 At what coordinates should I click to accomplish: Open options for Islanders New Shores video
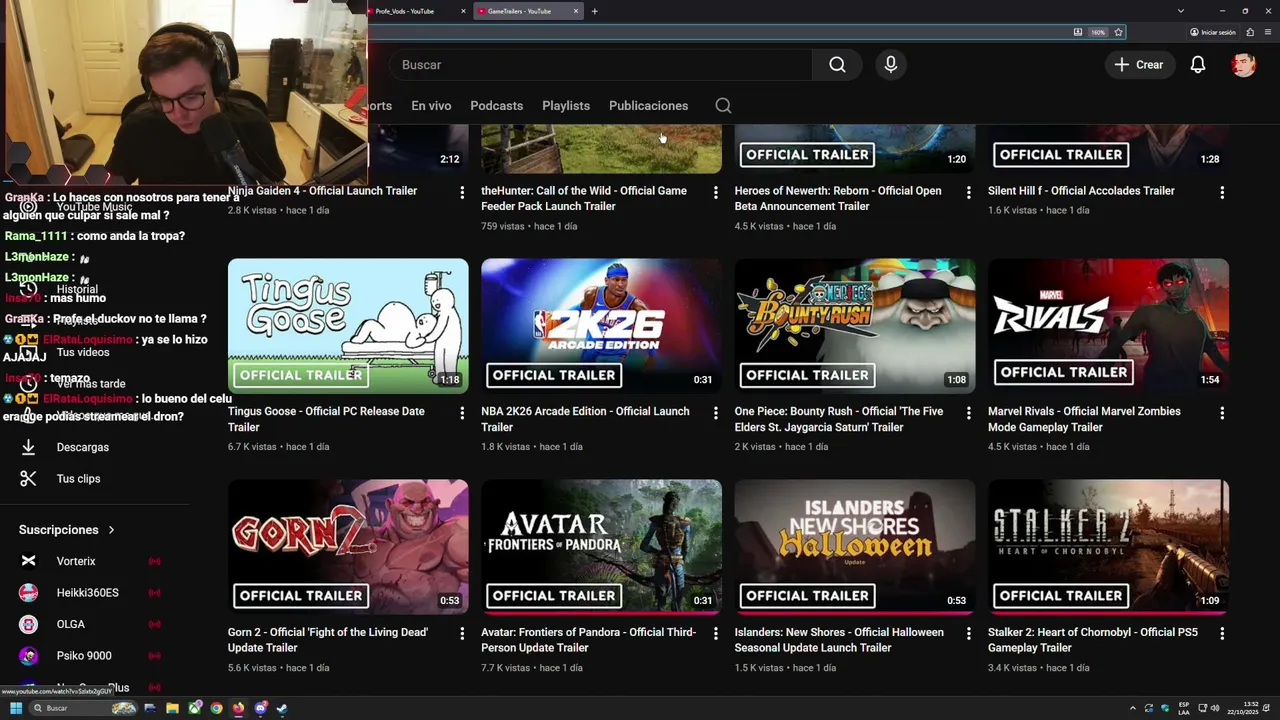pyautogui.click(x=968, y=634)
